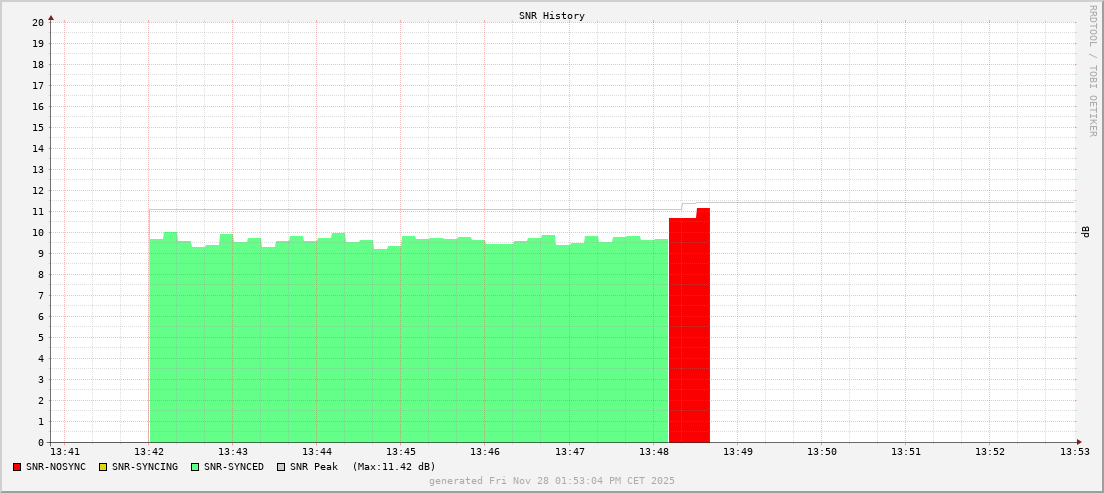Select the SNR-NOSYNC legend label

(56, 467)
